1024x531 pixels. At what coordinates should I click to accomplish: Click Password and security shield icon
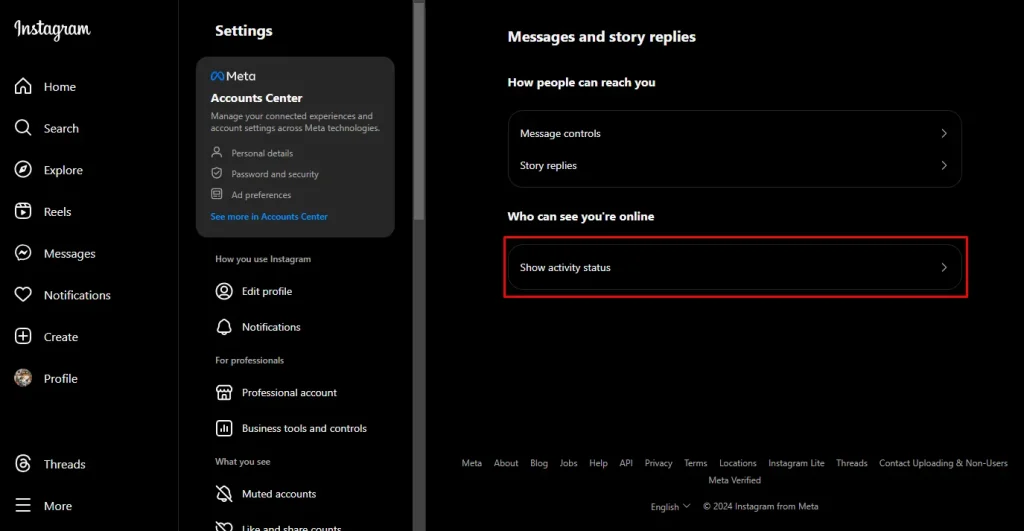[217, 174]
